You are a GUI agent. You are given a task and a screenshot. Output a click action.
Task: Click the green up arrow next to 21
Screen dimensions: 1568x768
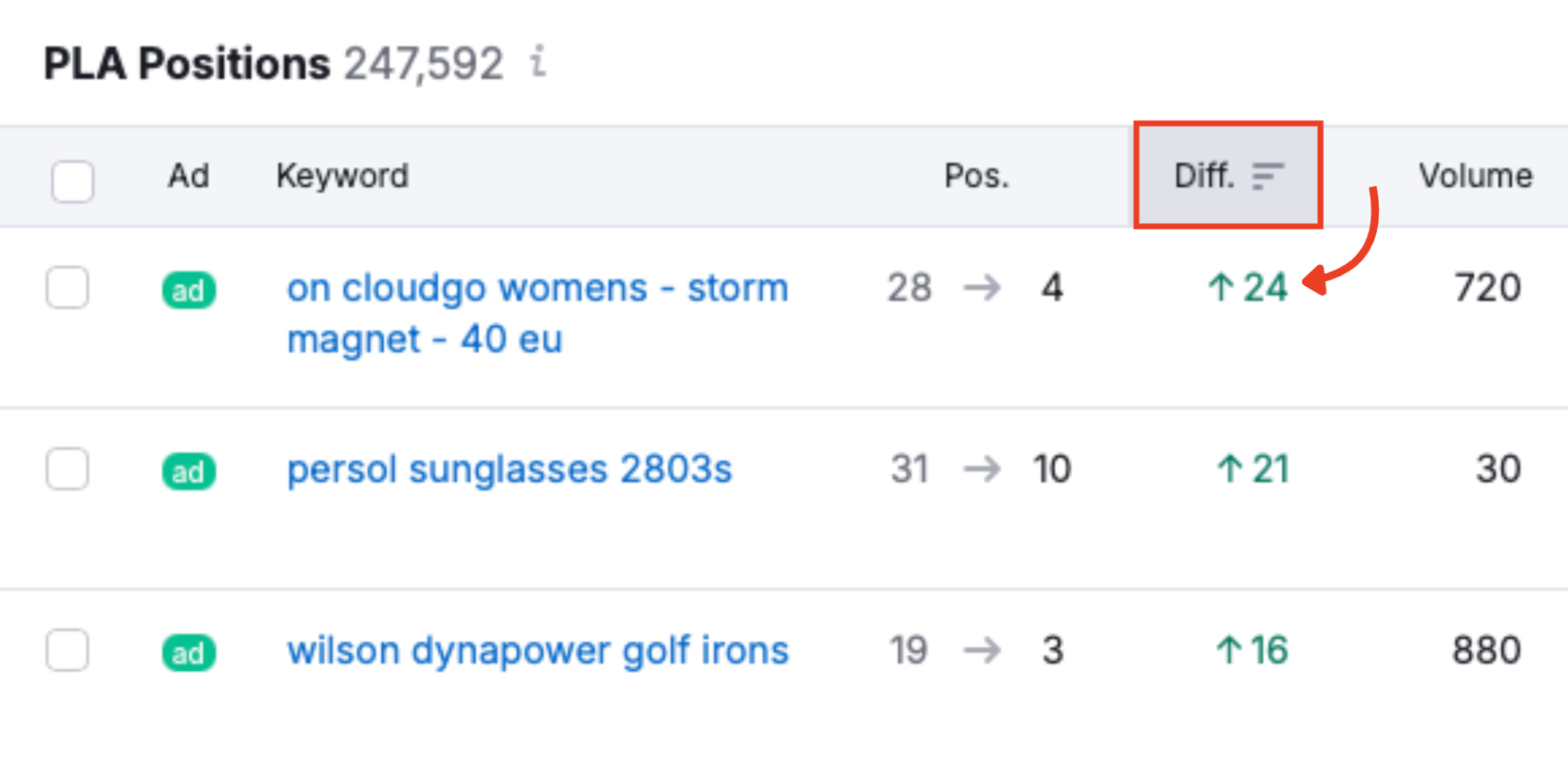point(1229,469)
